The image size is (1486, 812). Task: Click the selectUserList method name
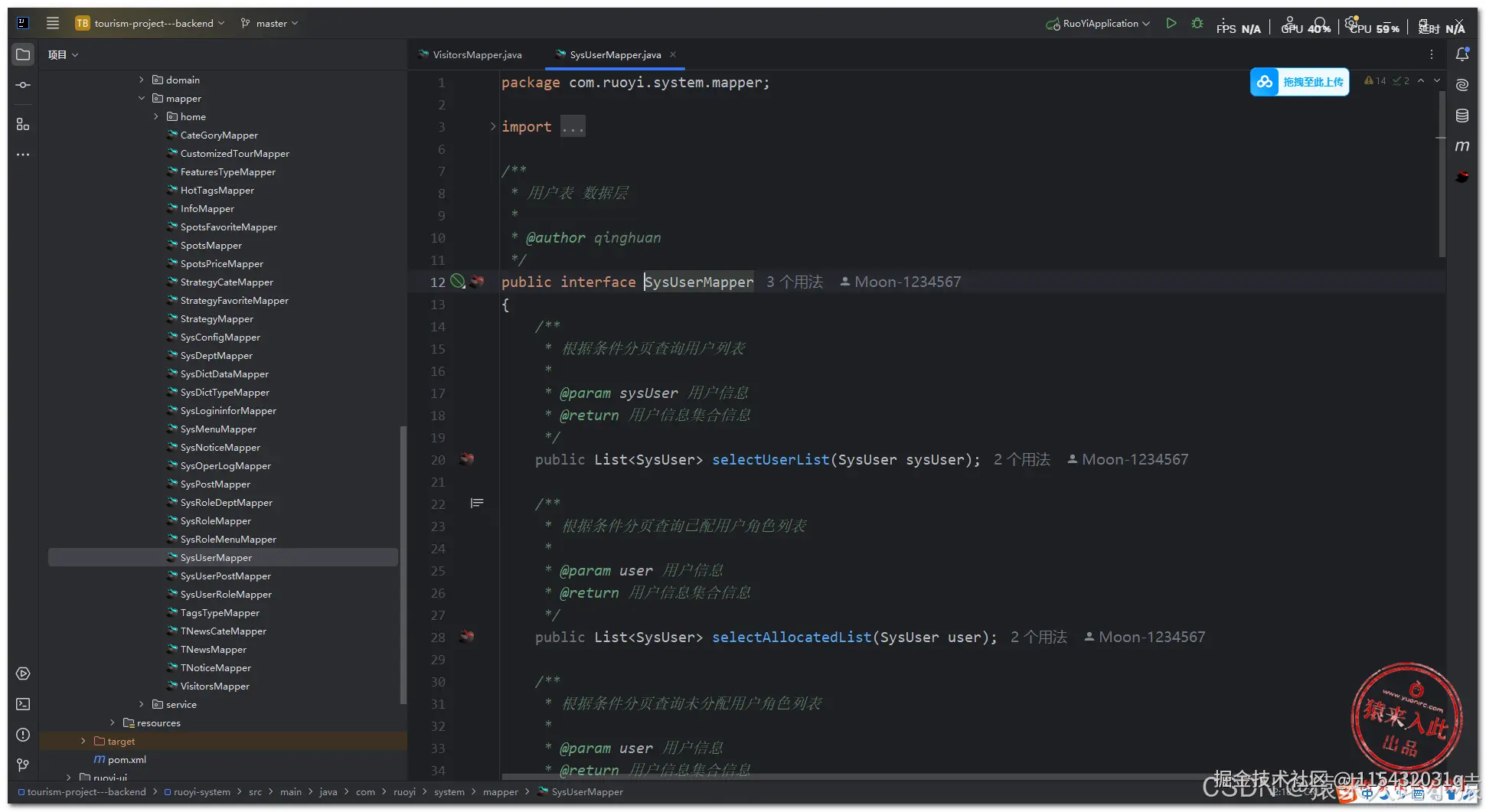click(771, 459)
